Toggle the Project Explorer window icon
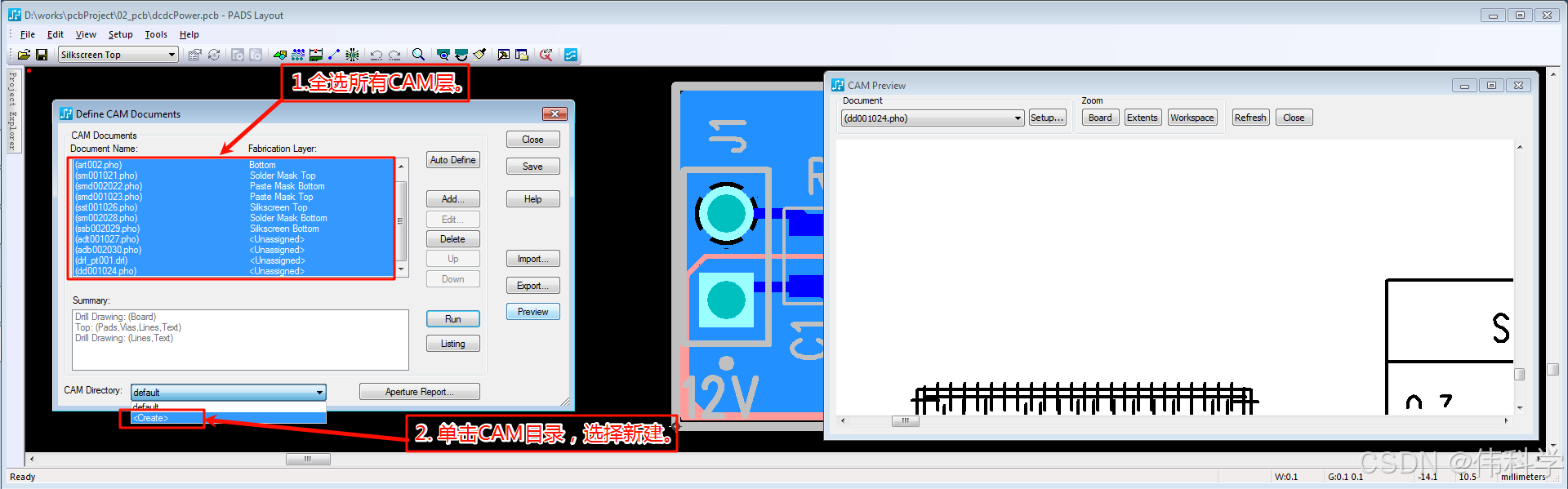This screenshot has height=489, width=1568. [x=522, y=55]
